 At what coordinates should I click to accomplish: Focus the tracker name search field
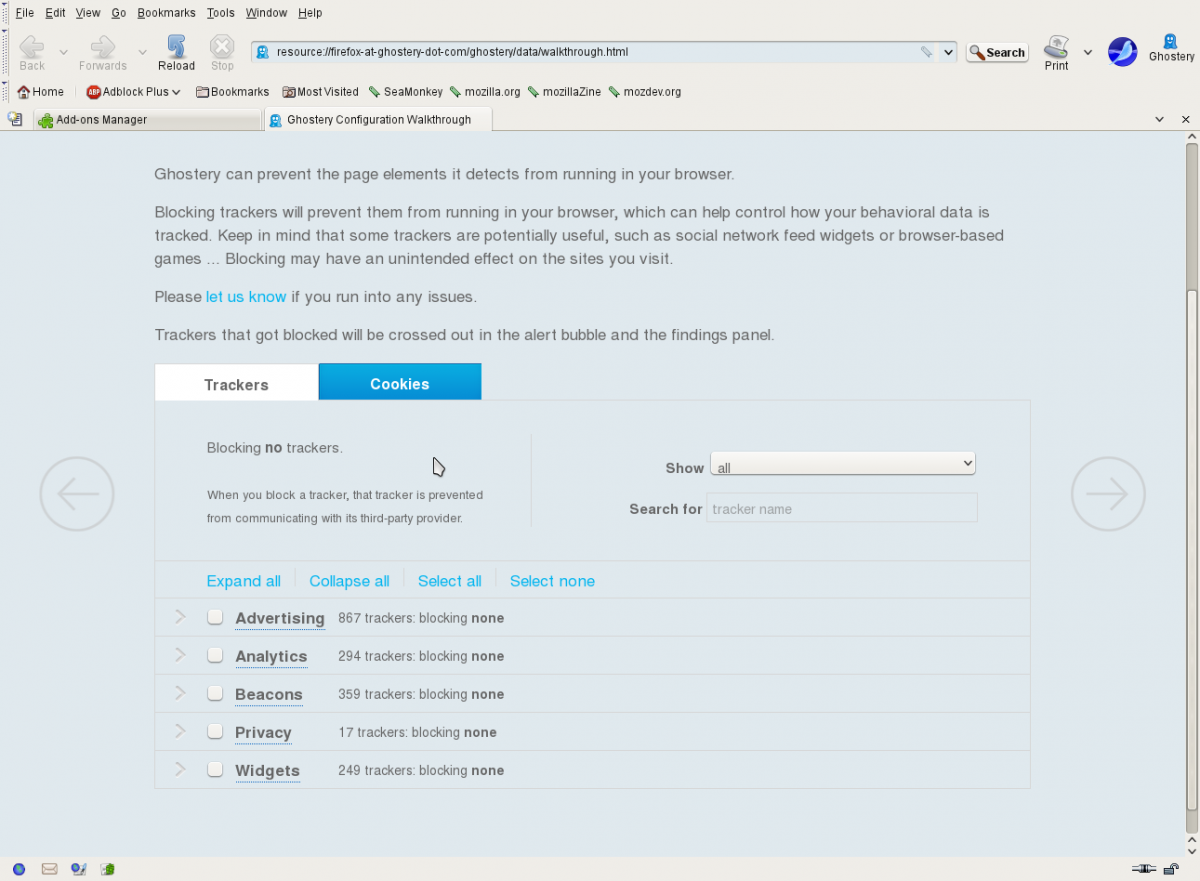point(842,508)
